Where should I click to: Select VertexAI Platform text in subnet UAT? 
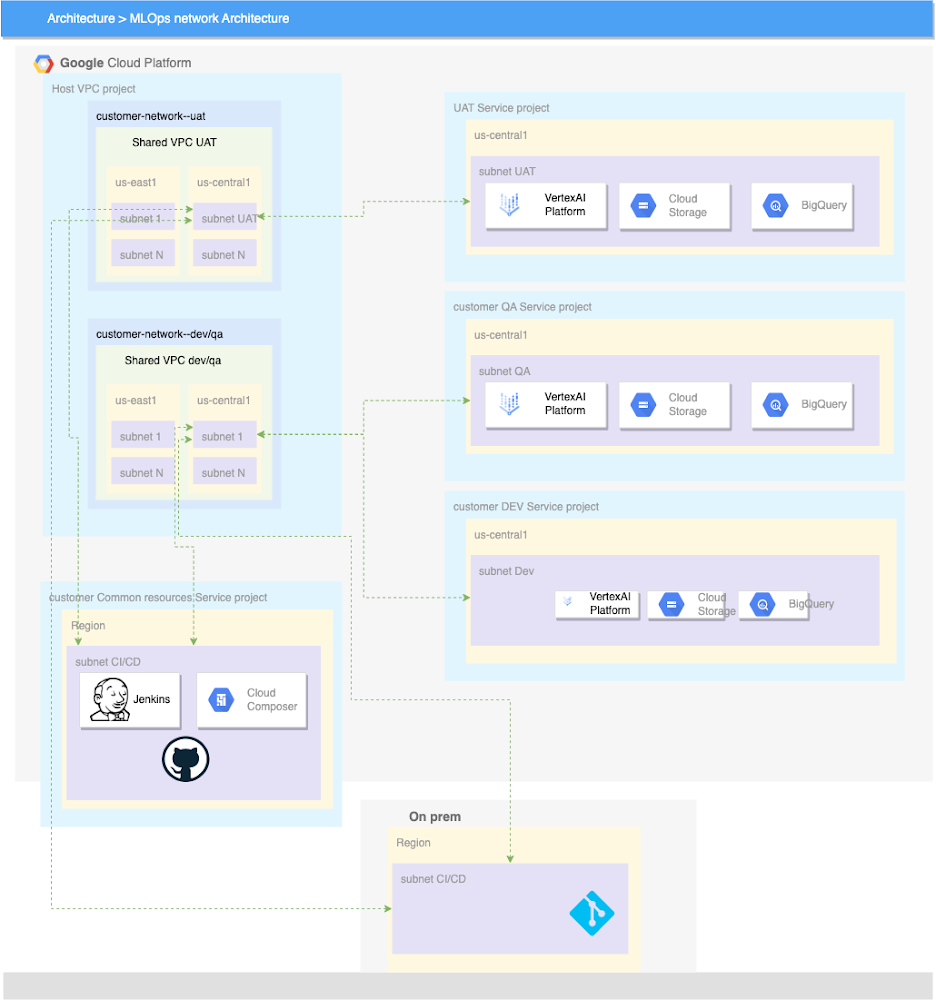565,205
